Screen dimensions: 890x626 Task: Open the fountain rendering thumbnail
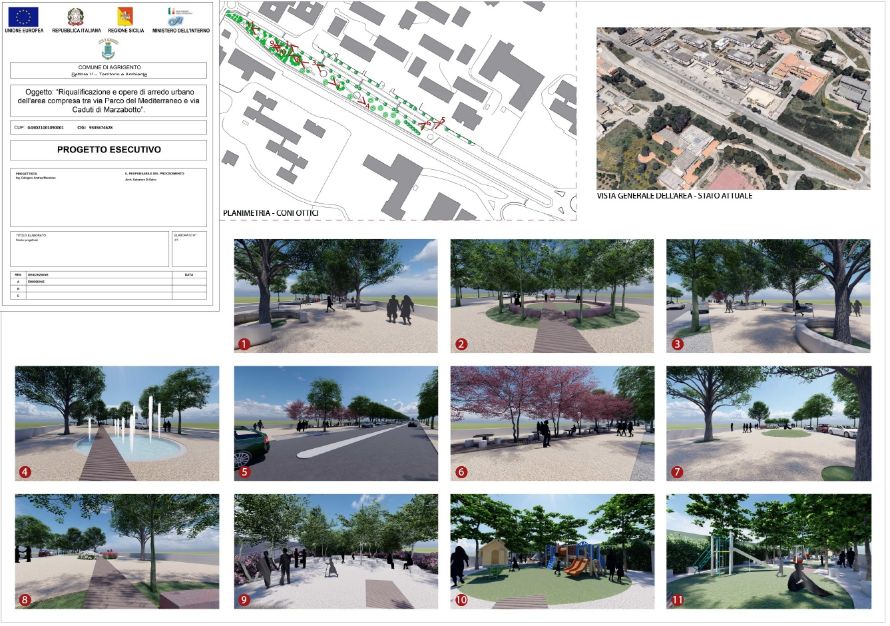tap(117, 423)
